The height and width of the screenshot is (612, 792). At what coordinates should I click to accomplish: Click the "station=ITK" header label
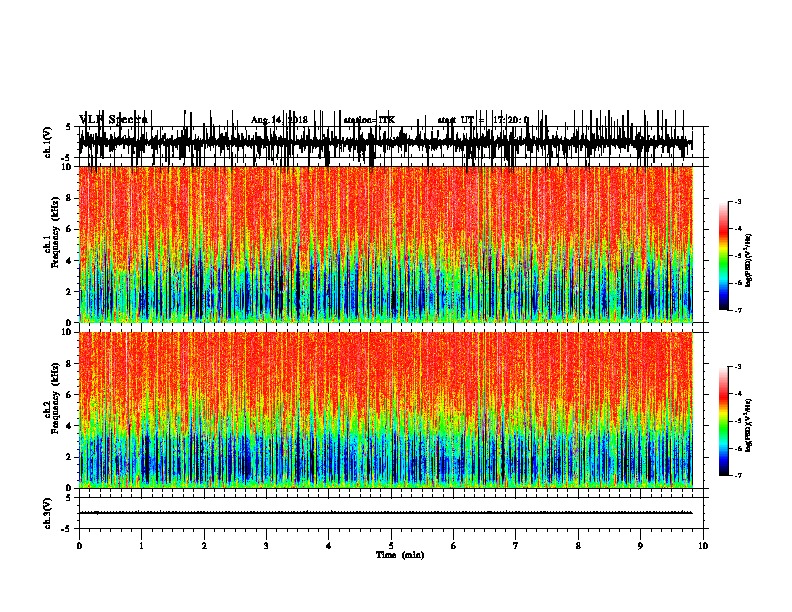[369, 120]
